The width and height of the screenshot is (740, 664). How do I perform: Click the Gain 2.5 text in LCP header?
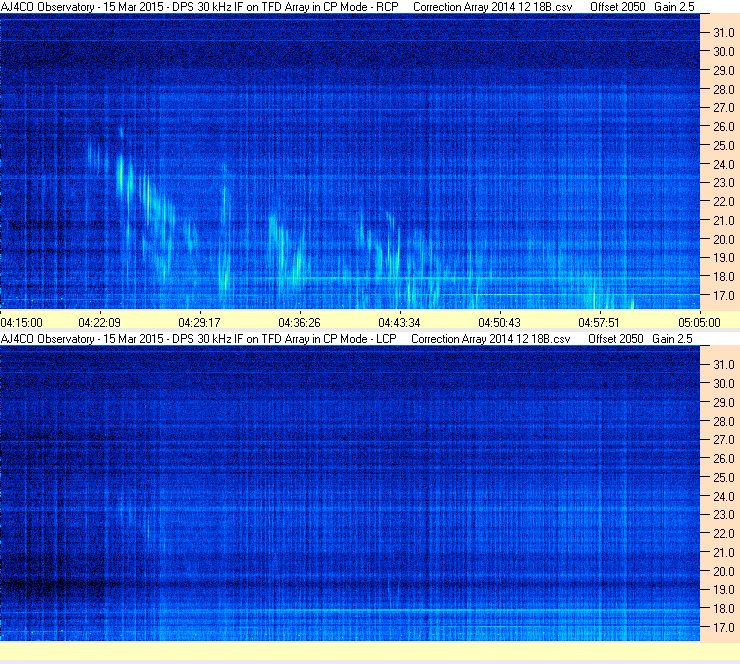673,339
